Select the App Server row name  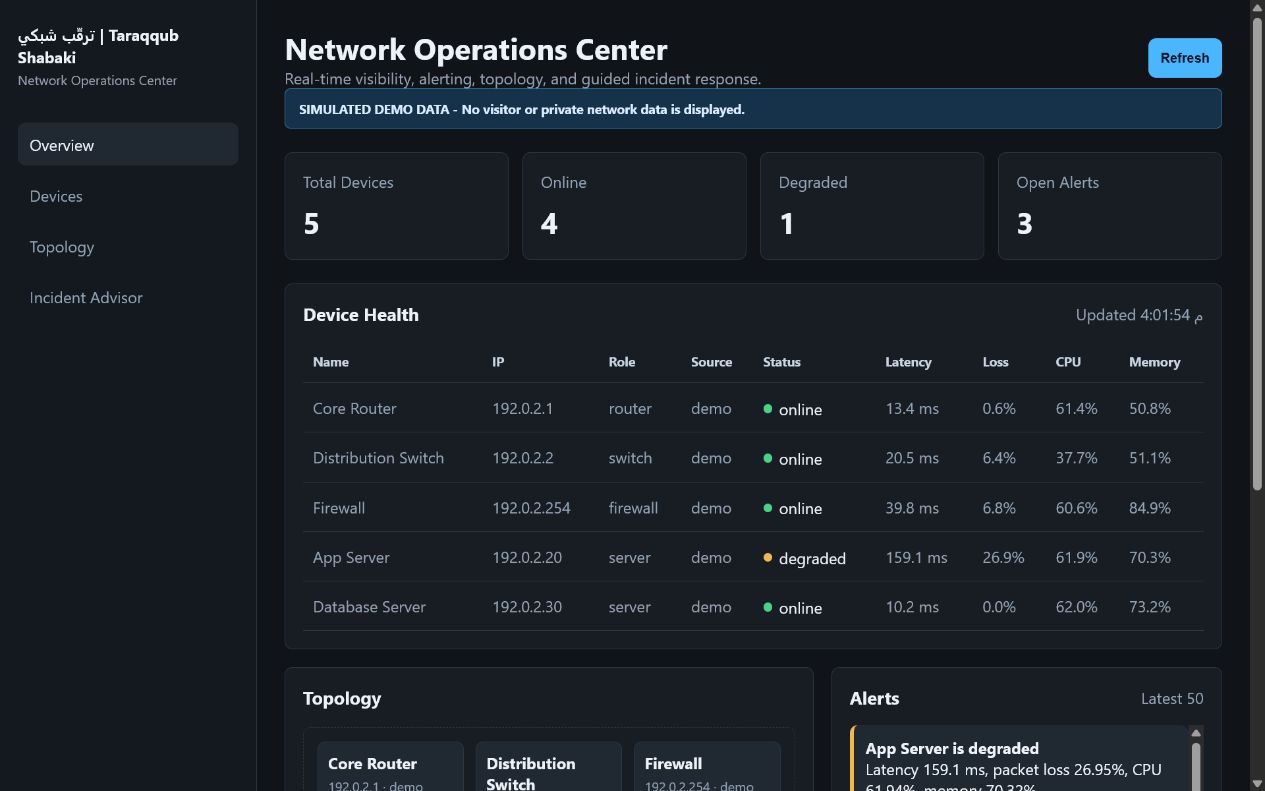[351, 557]
